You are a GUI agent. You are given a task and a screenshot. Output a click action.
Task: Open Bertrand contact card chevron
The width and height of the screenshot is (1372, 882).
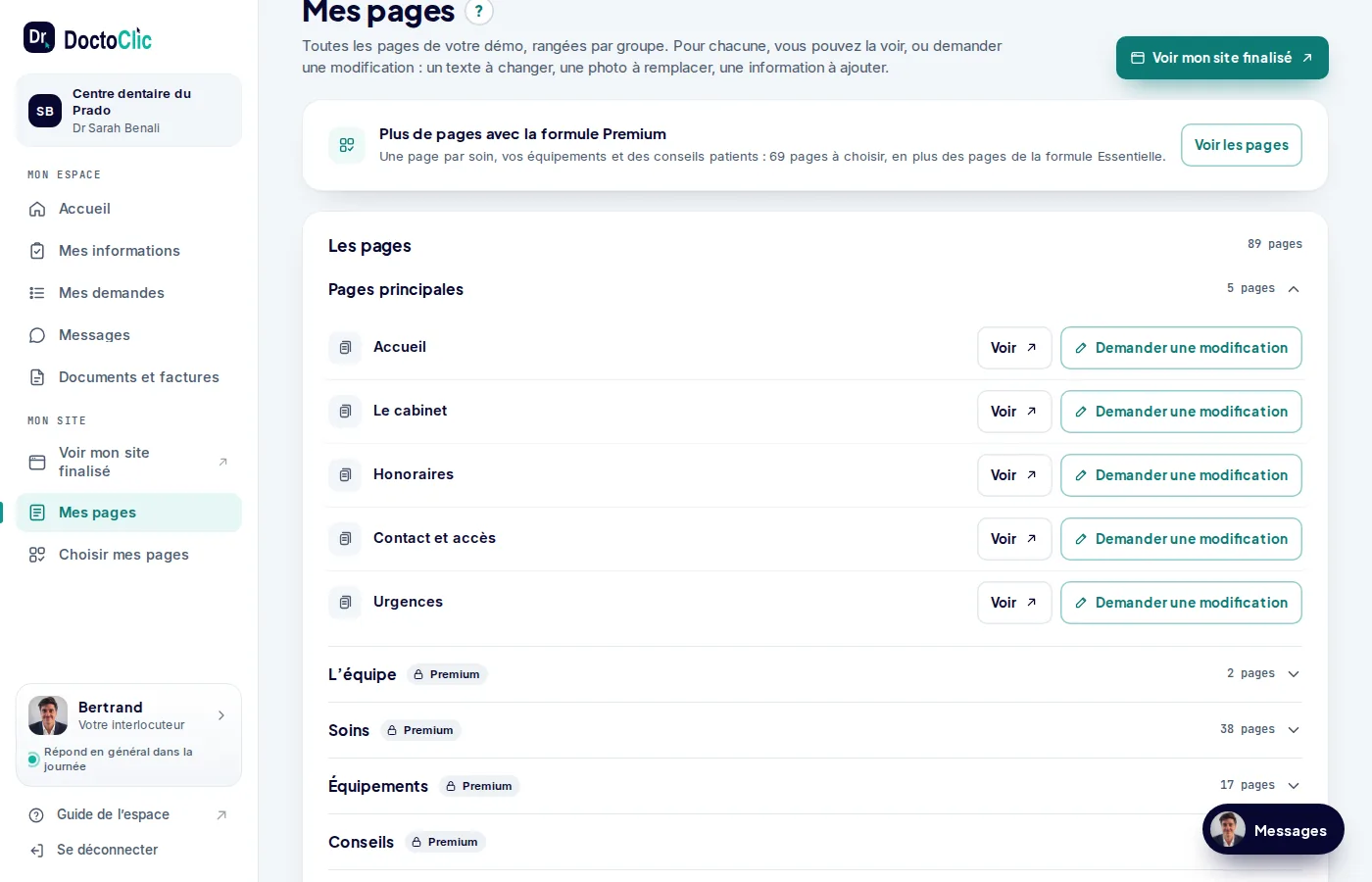click(x=221, y=715)
